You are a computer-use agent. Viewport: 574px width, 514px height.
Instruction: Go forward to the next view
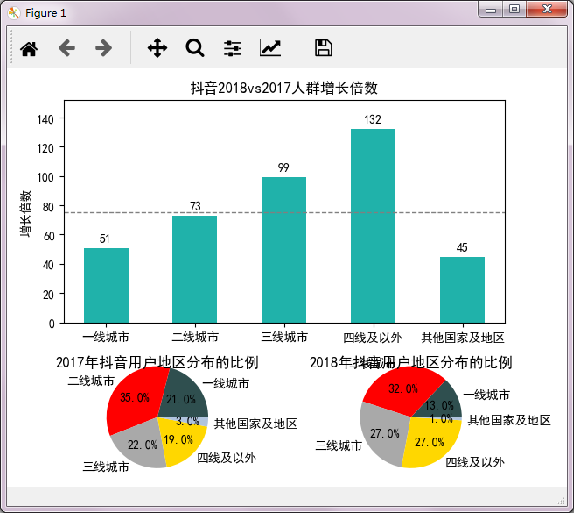pyautogui.click(x=104, y=48)
